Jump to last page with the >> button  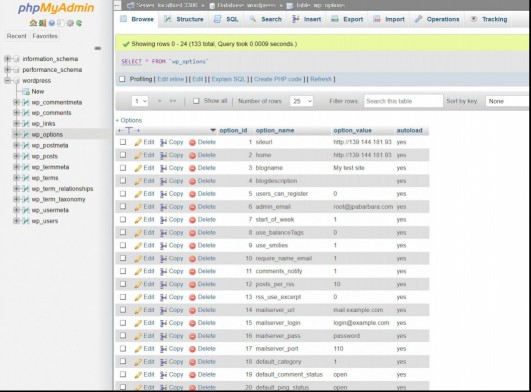173,101
